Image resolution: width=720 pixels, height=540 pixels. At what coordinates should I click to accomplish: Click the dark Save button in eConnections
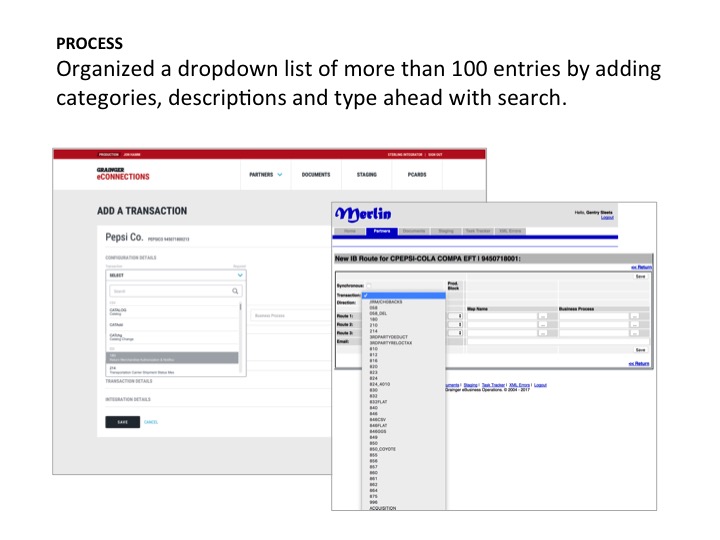(123, 422)
